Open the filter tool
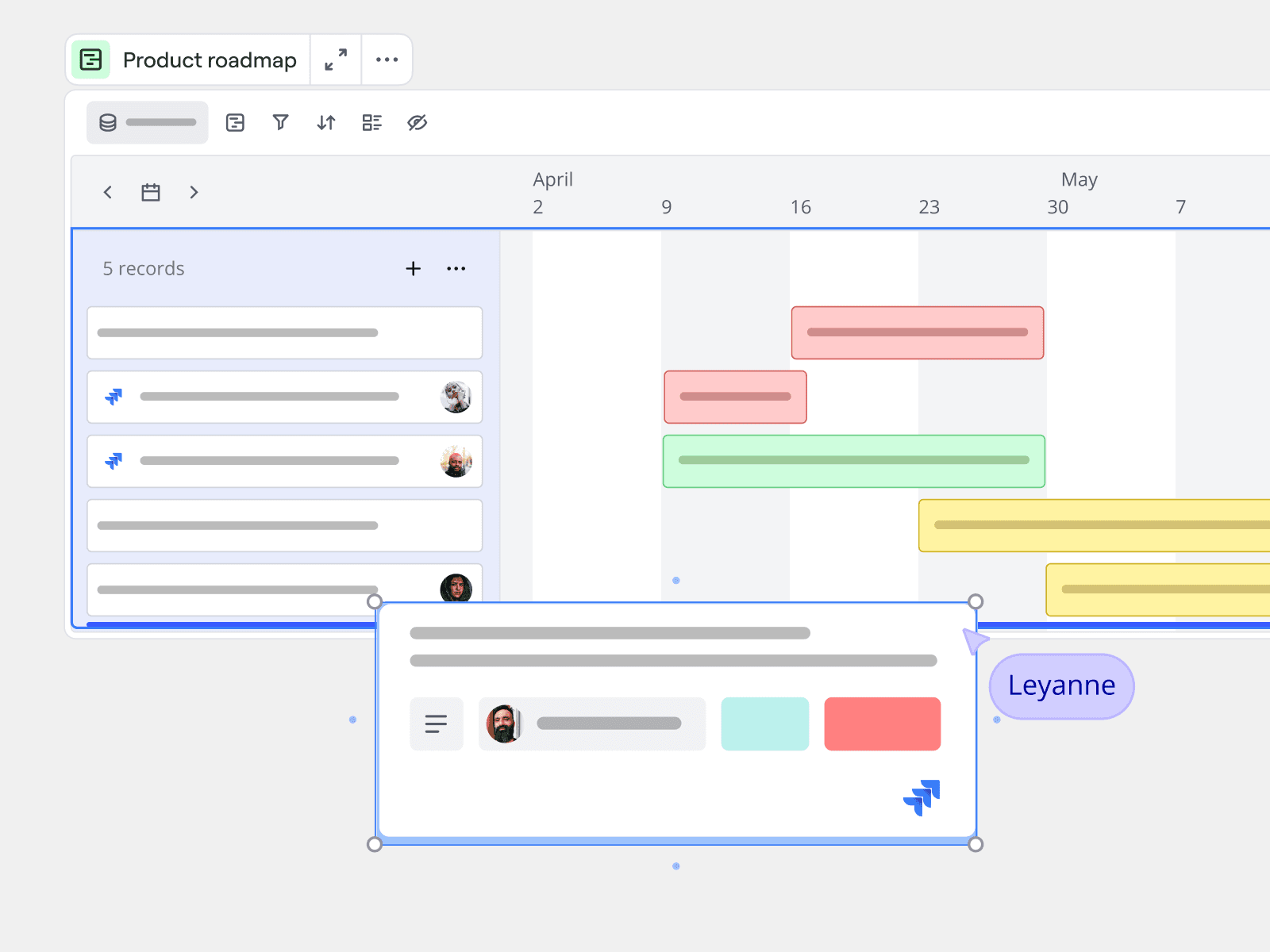The height and width of the screenshot is (952, 1270). (x=280, y=122)
